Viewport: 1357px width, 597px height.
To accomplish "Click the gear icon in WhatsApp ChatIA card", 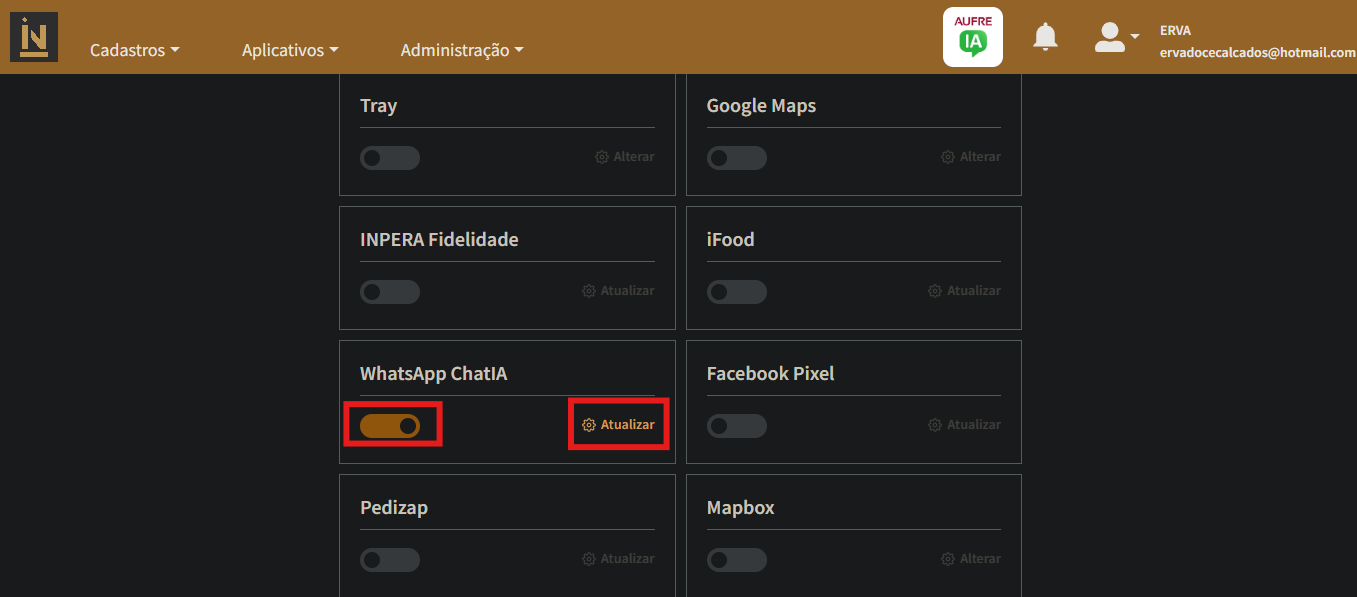I will click(x=589, y=425).
